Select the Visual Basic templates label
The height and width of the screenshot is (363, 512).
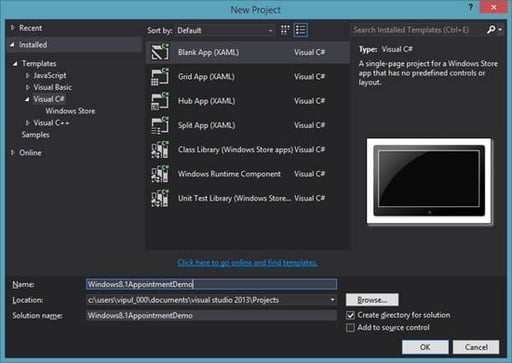(x=53, y=87)
